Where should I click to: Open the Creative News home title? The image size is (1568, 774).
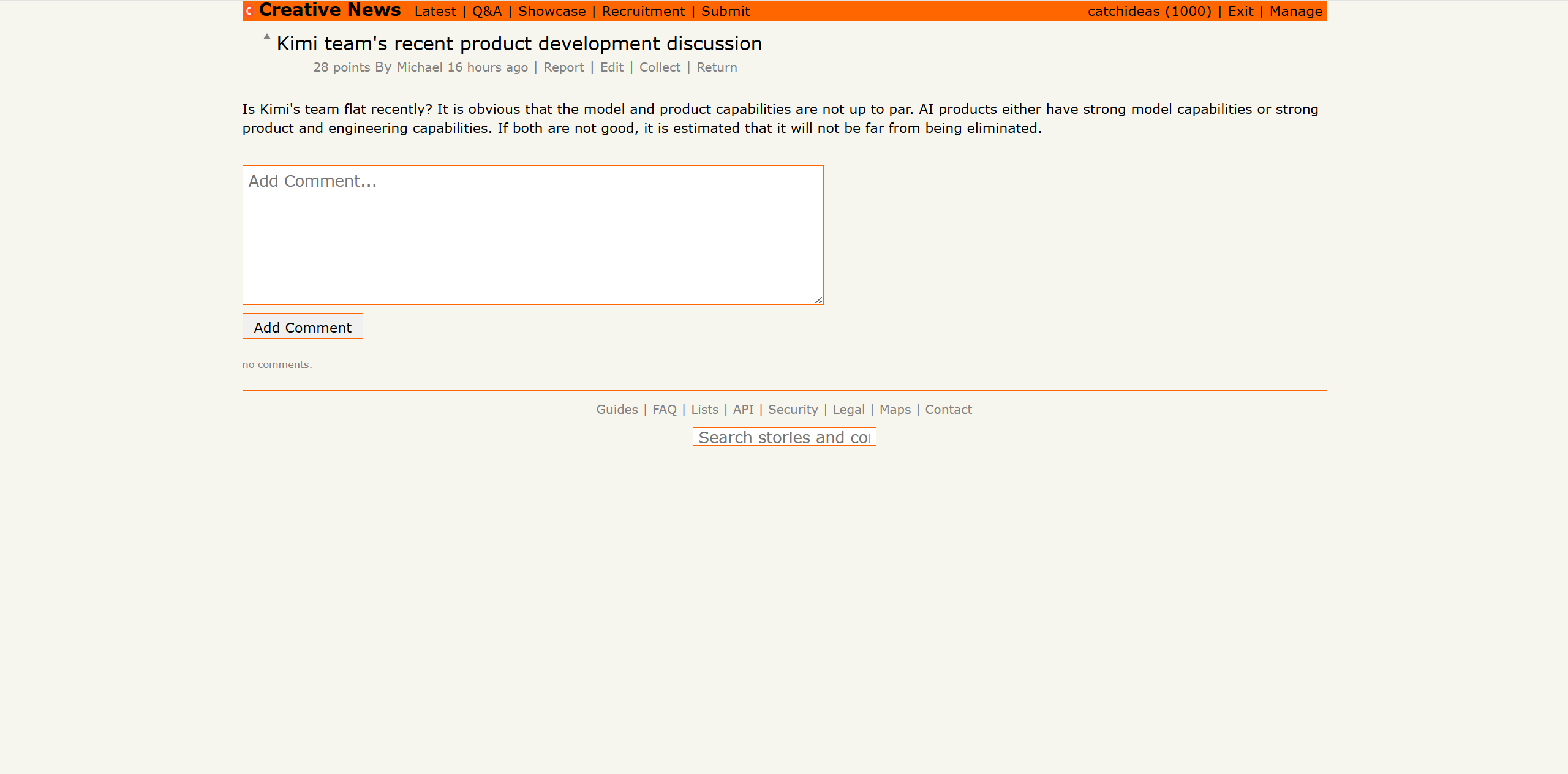pyautogui.click(x=330, y=10)
